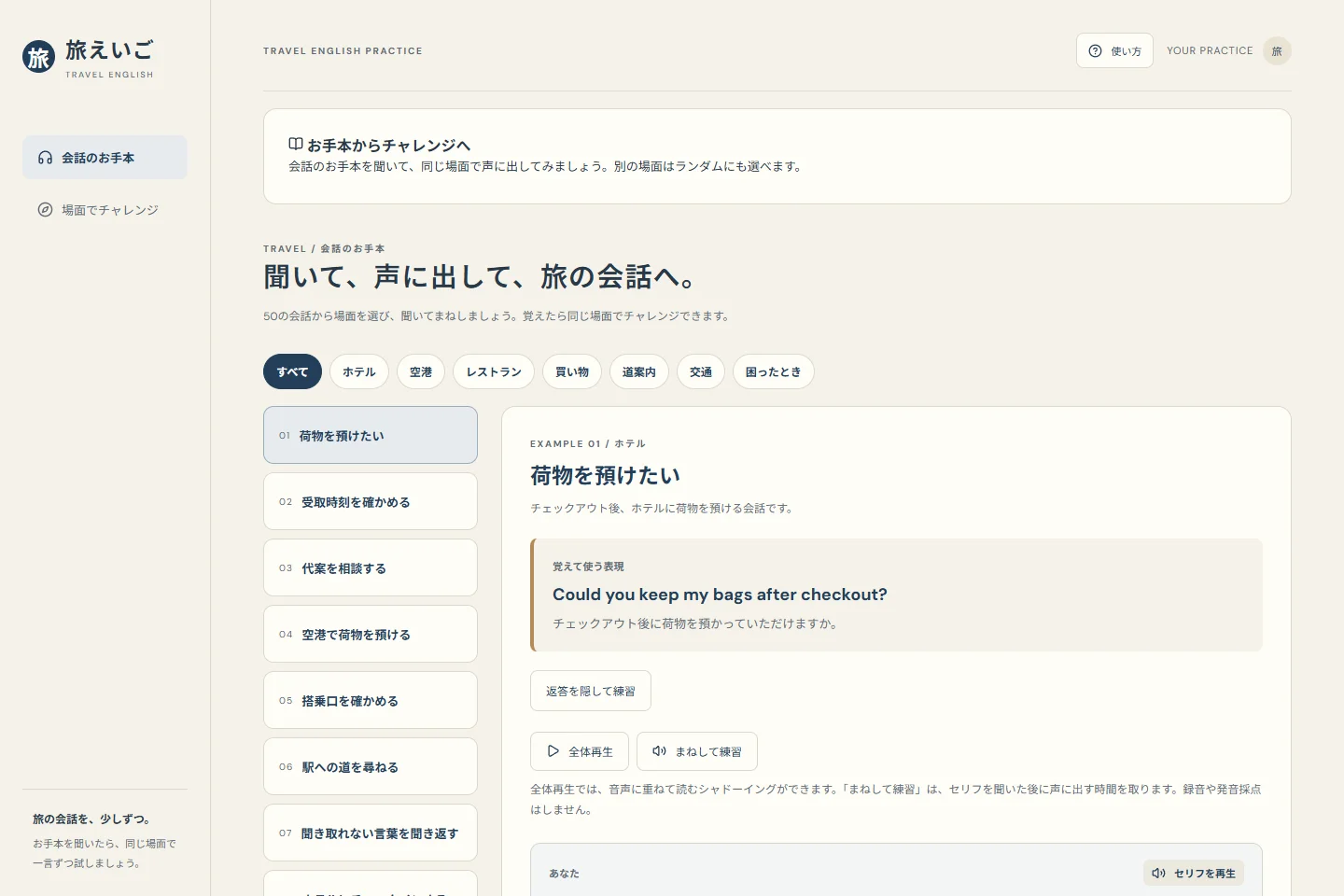Click the heading 荷物を預けたい in detail panel
Viewport: 1344px width, 896px height.
coord(605,475)
